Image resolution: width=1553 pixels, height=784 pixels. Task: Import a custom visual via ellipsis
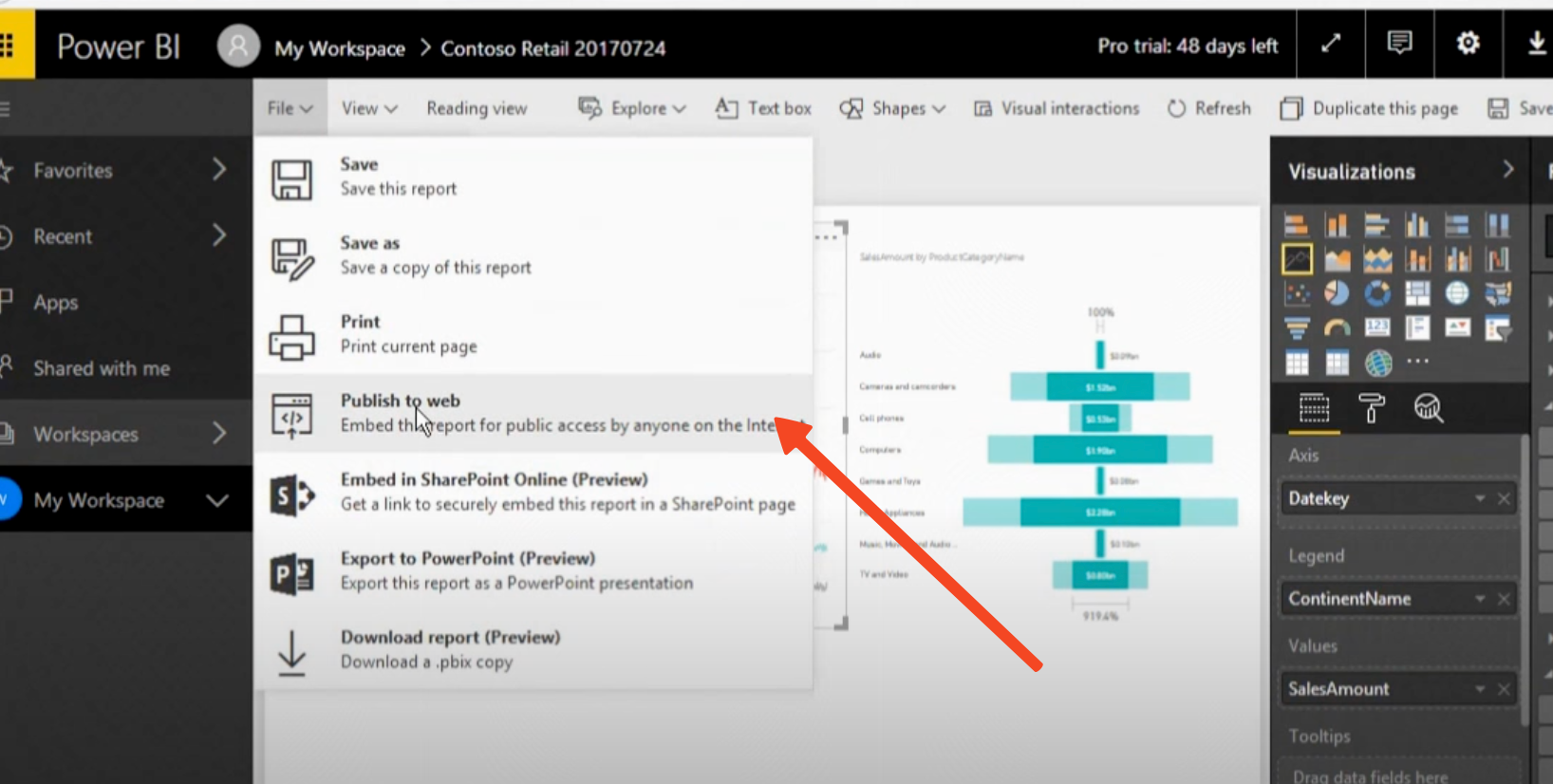point(1417,362)
